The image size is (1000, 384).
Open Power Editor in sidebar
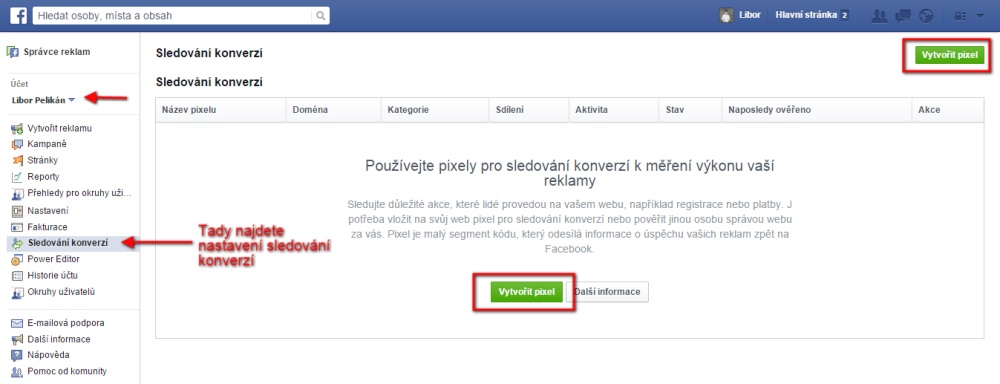[54, 259]
